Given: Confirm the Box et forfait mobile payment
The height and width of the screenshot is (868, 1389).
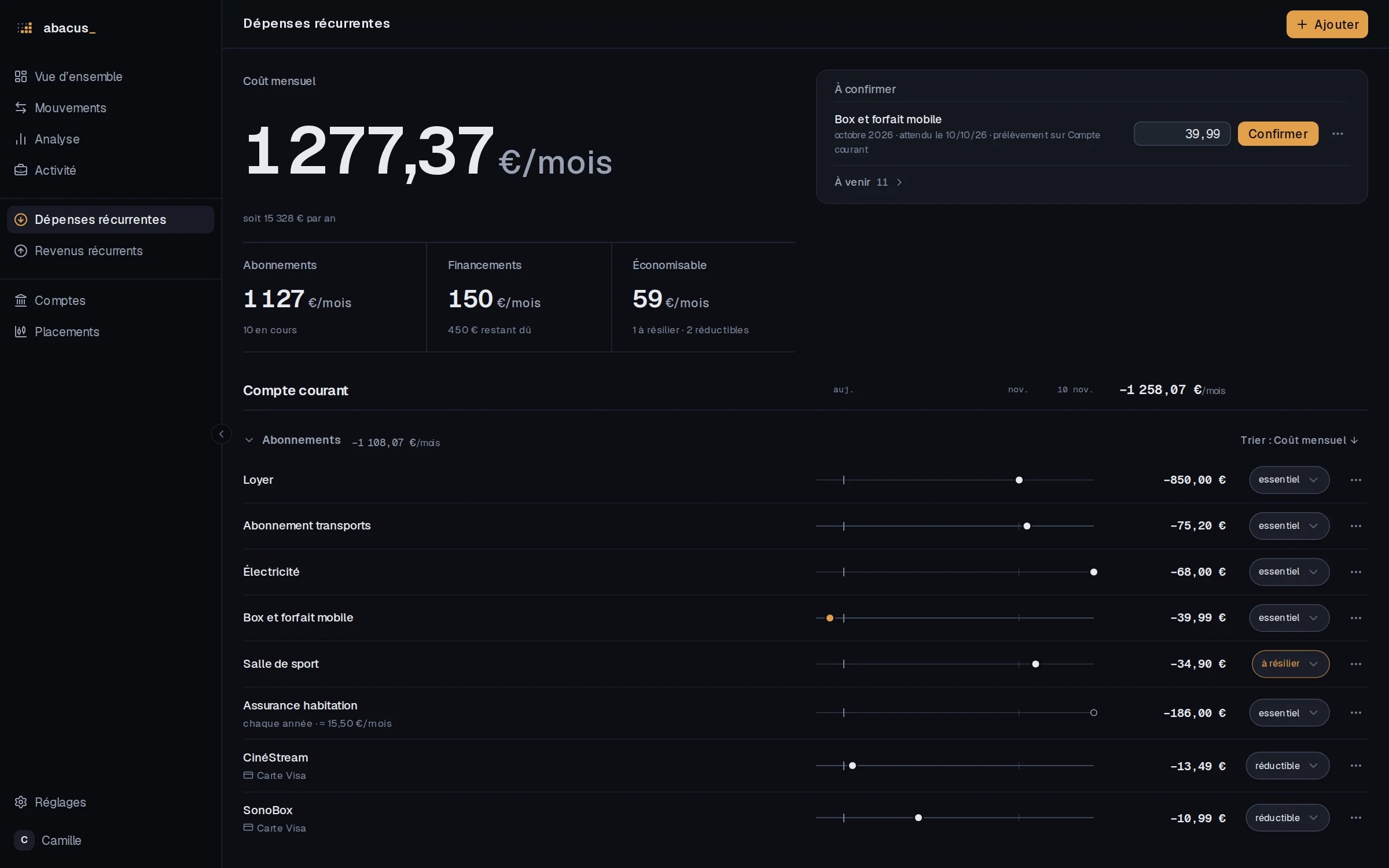Looking at the screenshot, I should [x=1278, y=134].
